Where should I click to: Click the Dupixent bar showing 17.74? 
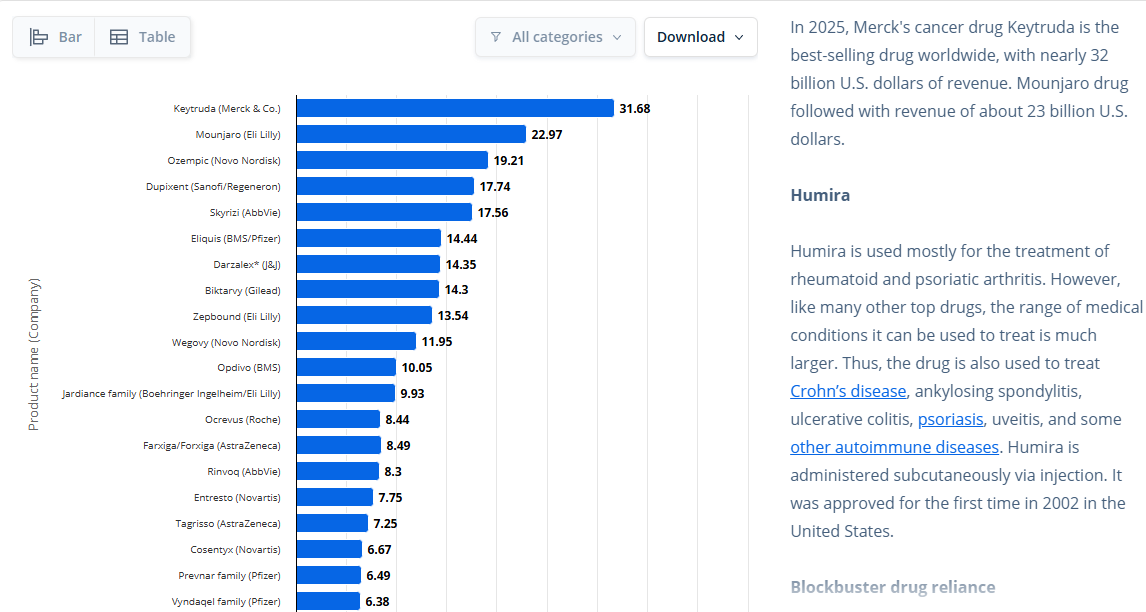(x=385, y=186)
